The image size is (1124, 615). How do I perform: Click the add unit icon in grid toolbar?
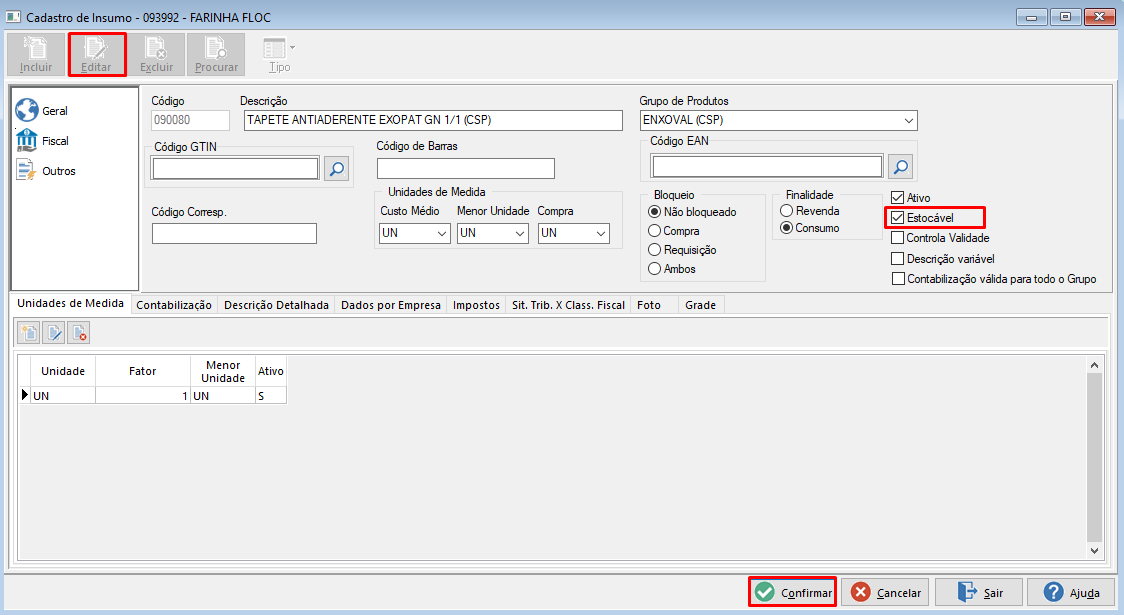pos(29,333)
